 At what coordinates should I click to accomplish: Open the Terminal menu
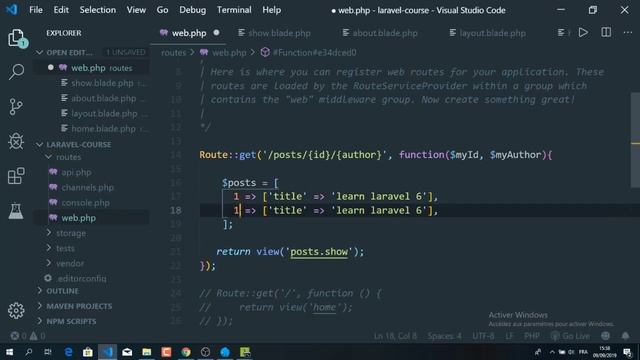(234, 10)
